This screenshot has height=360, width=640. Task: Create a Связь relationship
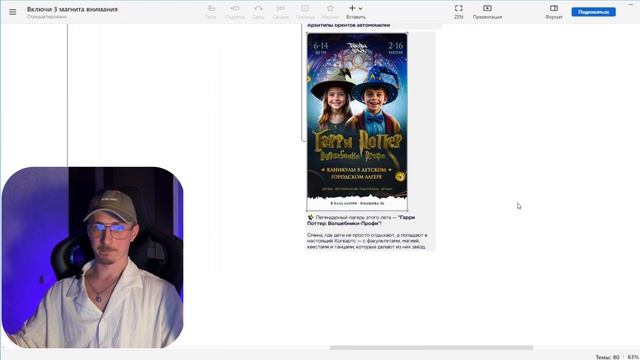(x=258, y=12)
